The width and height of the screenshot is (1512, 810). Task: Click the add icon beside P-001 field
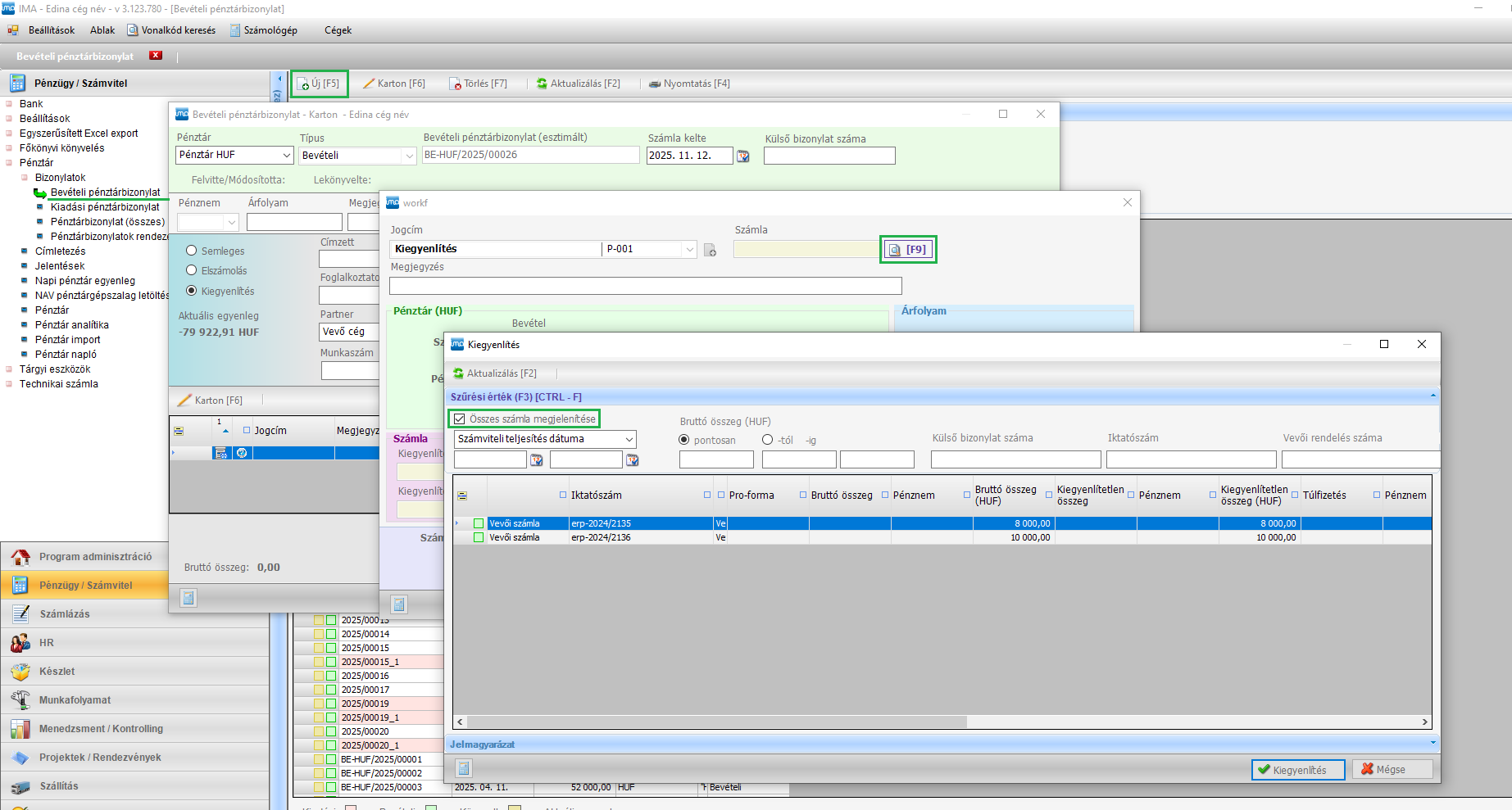coord(711,250)
